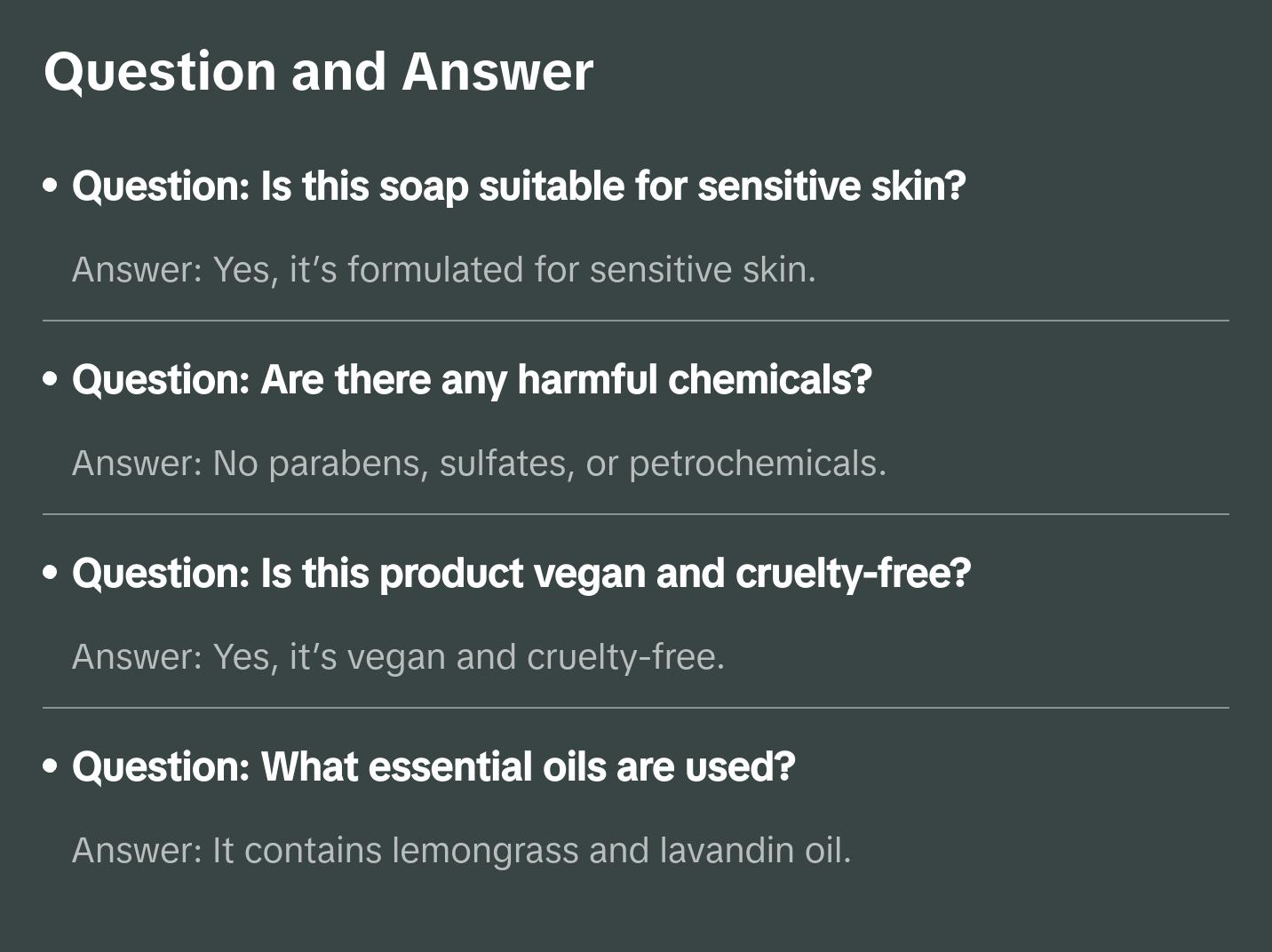Screen dimensions: 1272x952
Task: Click the "Question and Answer" heading
Action: 318,71
